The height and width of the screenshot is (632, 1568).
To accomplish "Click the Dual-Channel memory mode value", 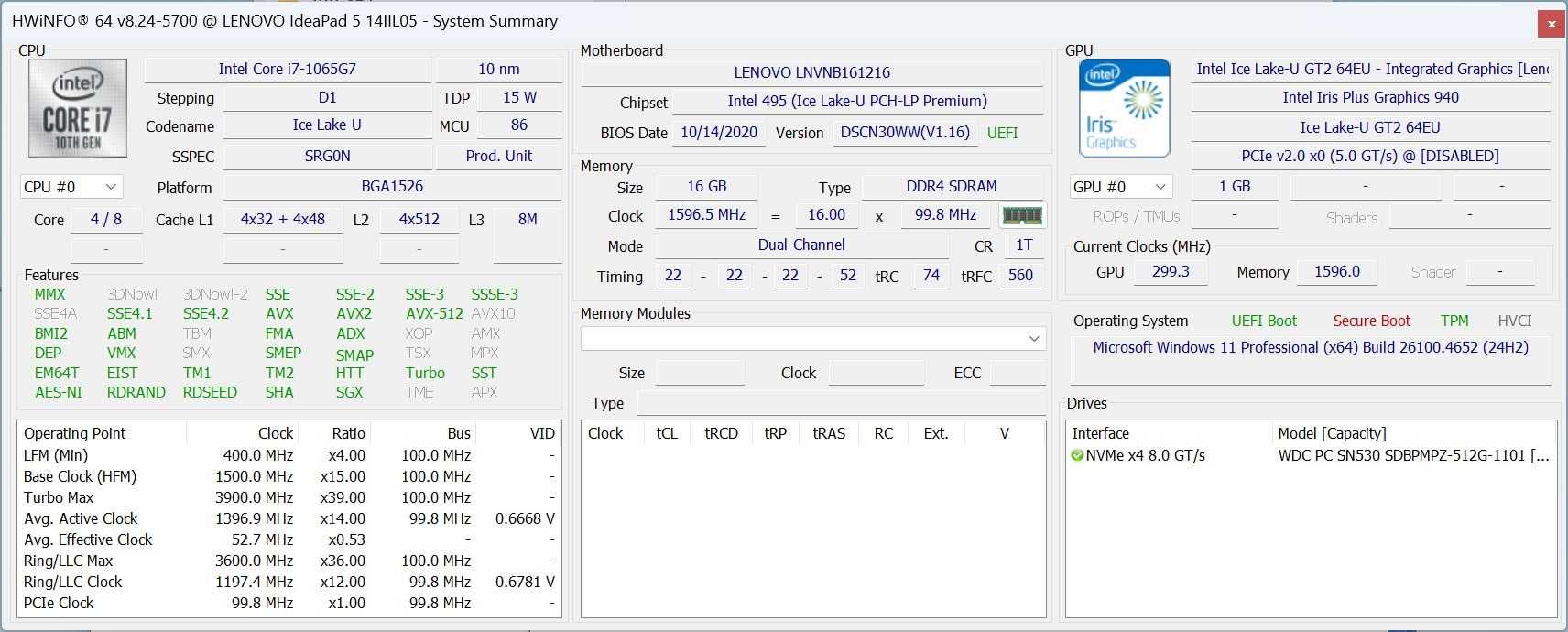I will coord(801,245).
